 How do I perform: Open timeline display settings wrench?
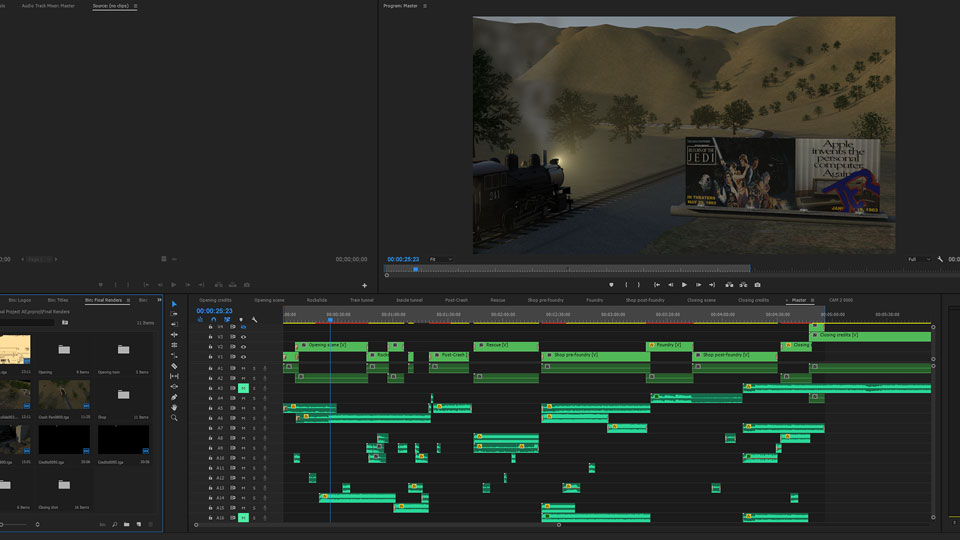tap(254, 320)
